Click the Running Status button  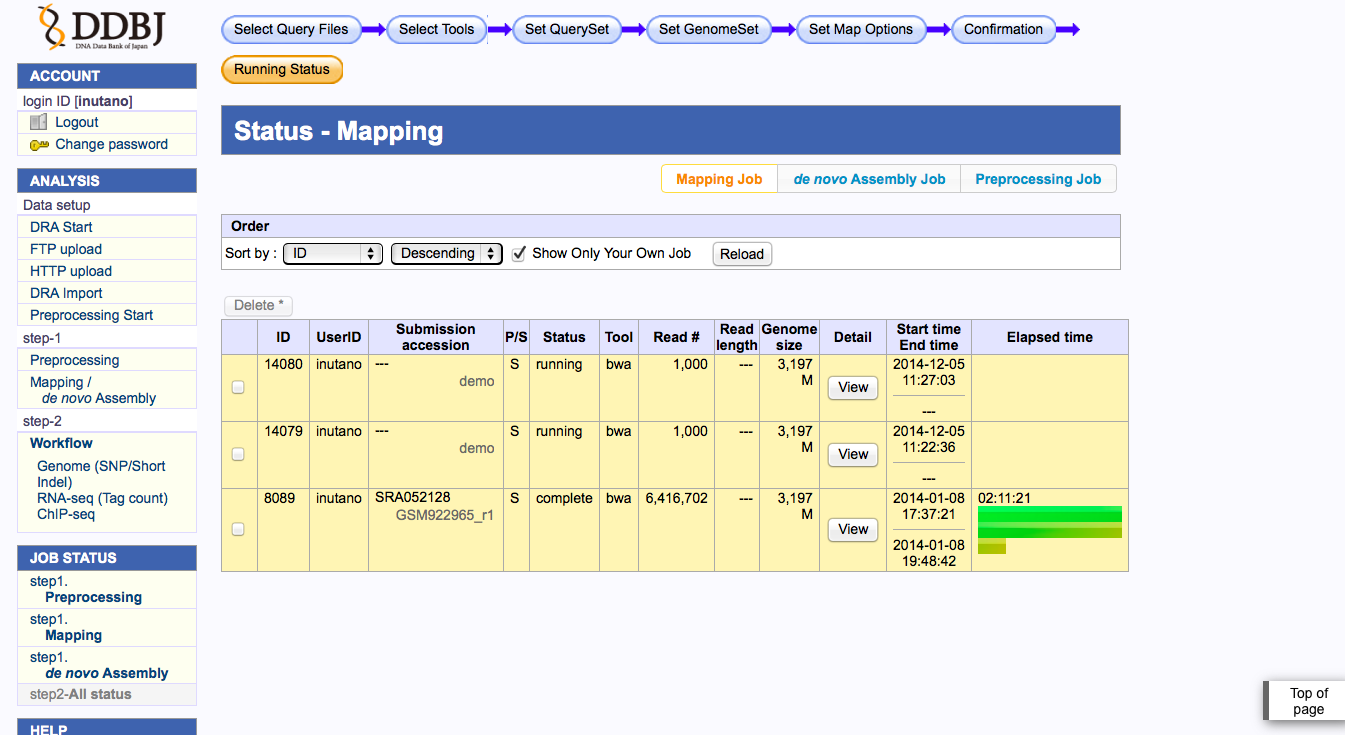pos(282,70)
